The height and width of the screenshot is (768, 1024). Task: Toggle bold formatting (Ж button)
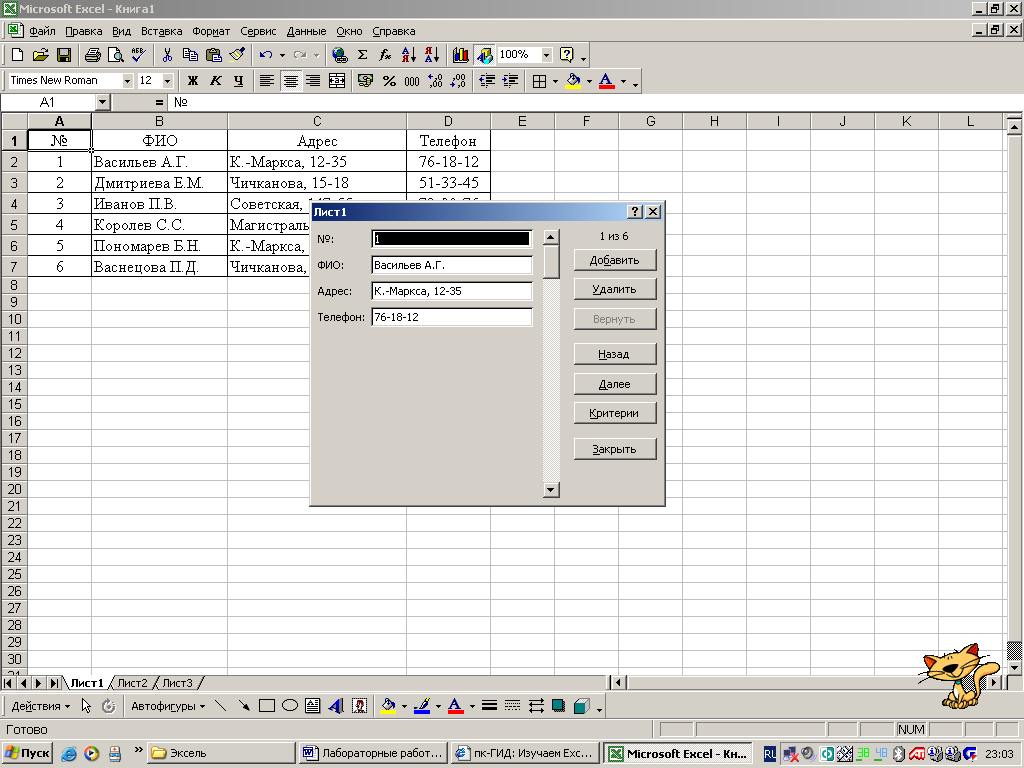193,81
